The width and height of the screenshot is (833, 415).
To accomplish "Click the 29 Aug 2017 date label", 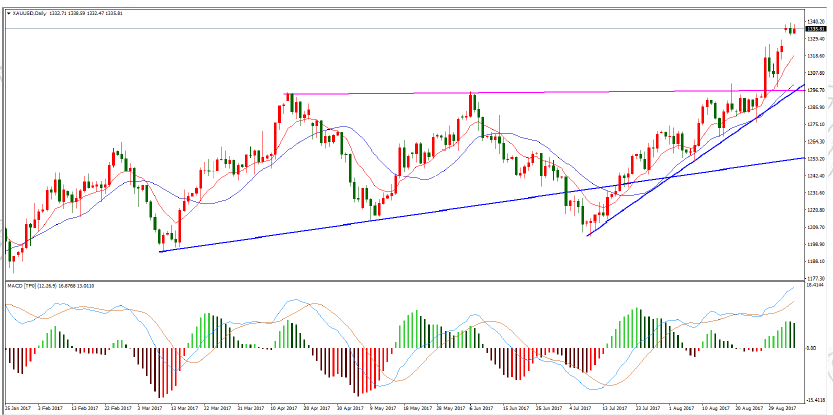I will coord(781,409).
